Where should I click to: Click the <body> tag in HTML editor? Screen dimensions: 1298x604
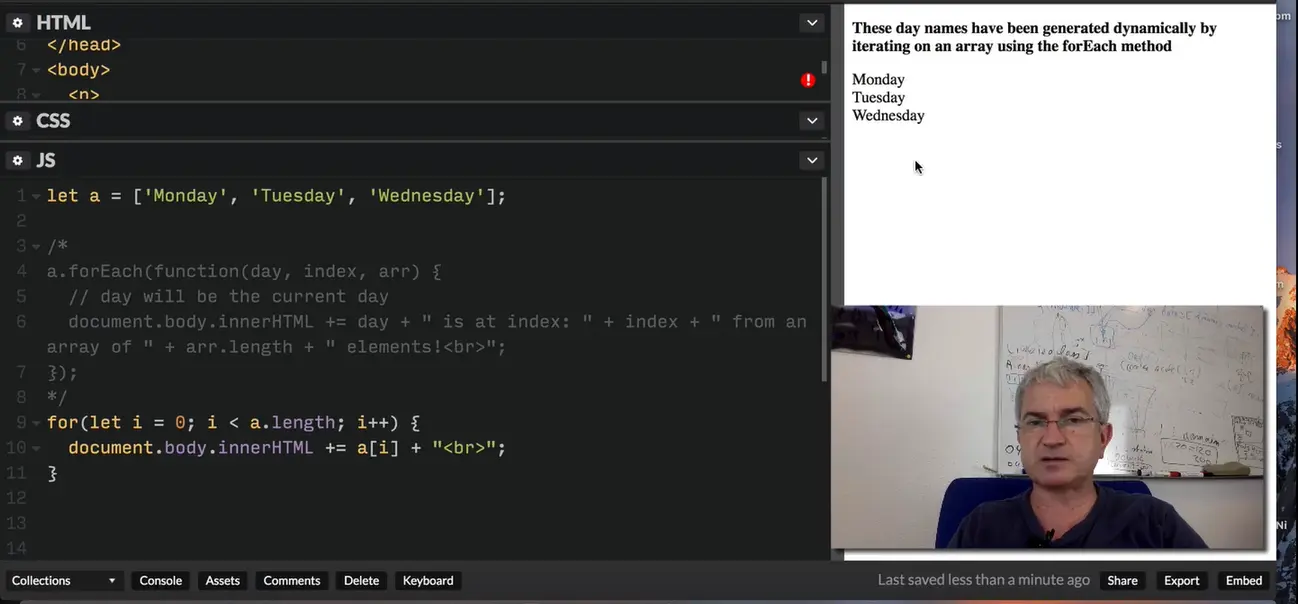tap(78, 70)
